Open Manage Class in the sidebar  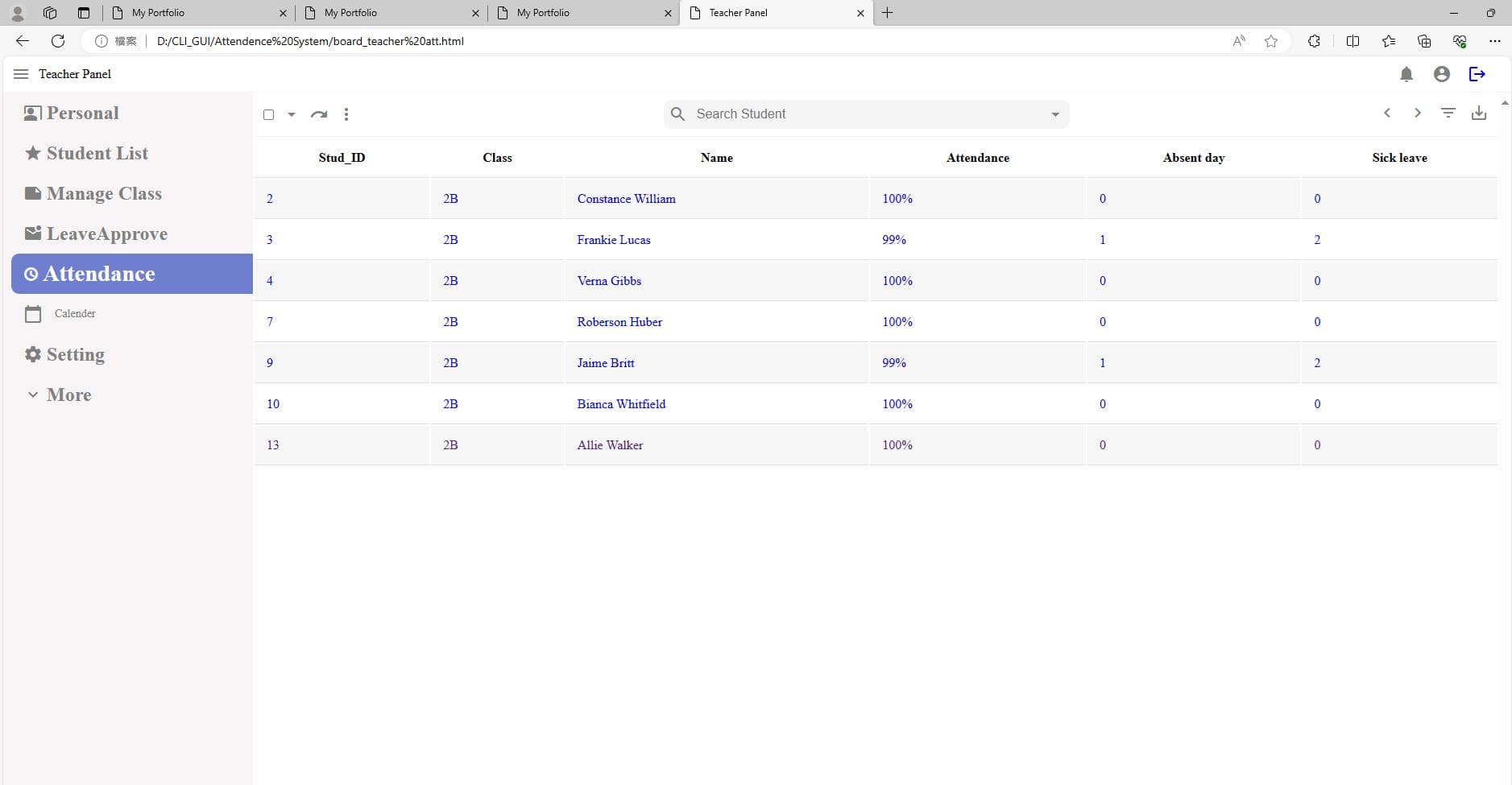tap(103, 193)
